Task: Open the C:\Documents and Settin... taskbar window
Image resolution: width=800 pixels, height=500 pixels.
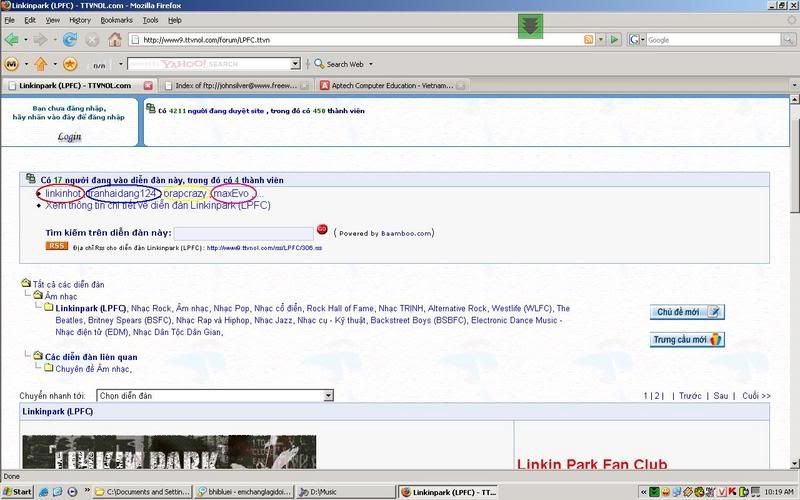Action: pos(142,492)
